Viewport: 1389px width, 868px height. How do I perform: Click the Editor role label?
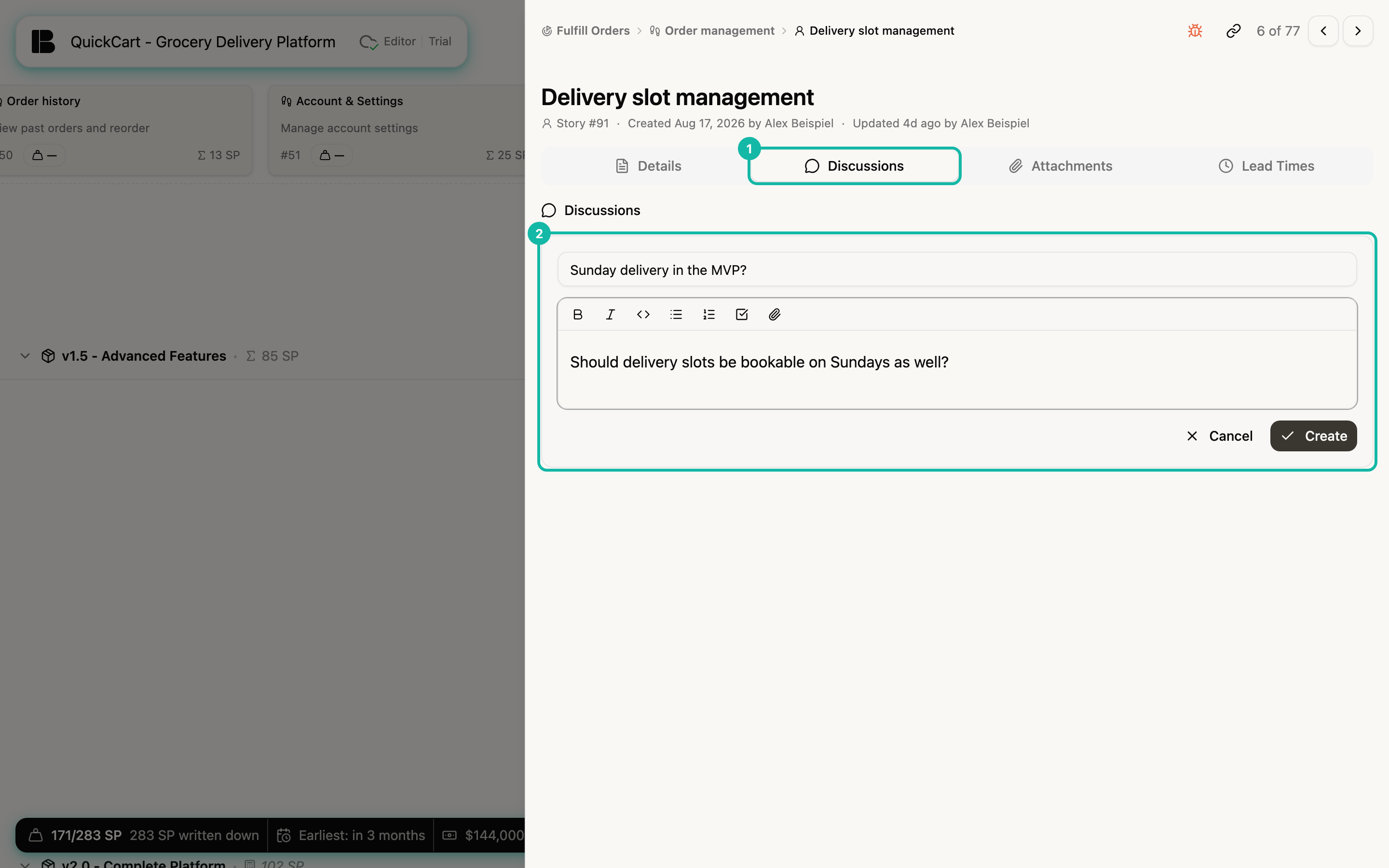coord(399,41)
